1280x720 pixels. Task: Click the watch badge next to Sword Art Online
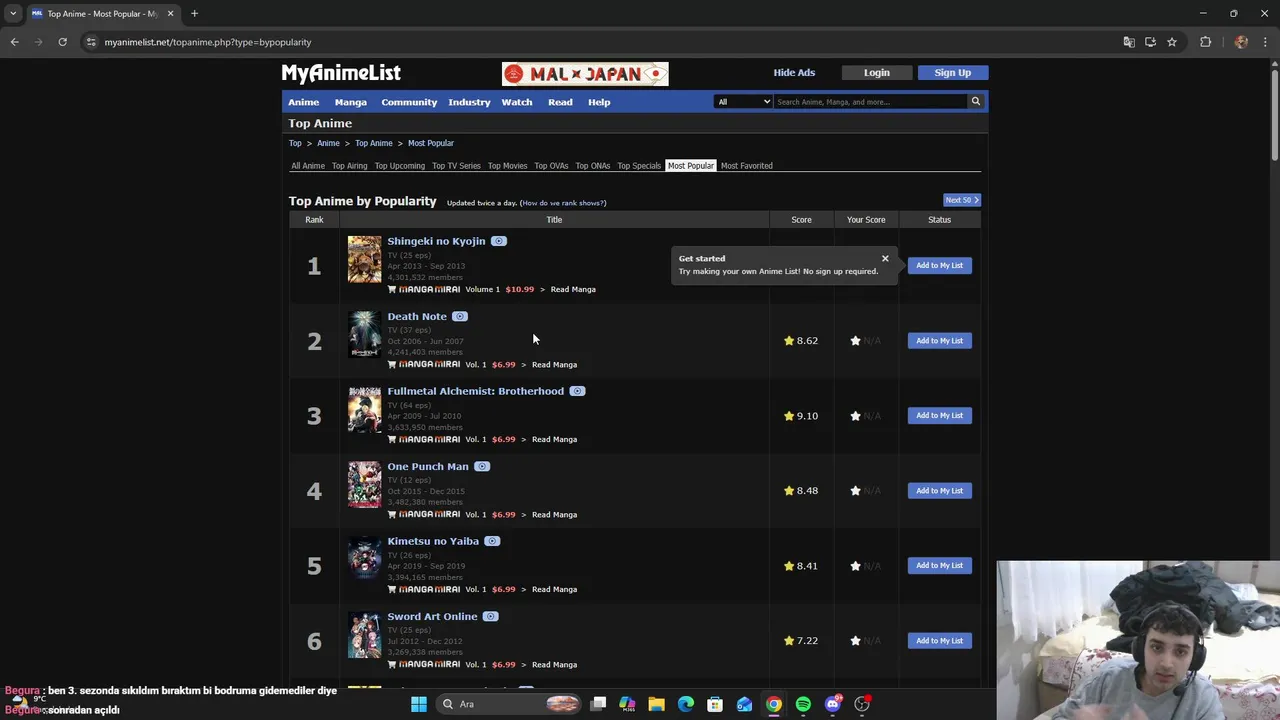(491, 616)
